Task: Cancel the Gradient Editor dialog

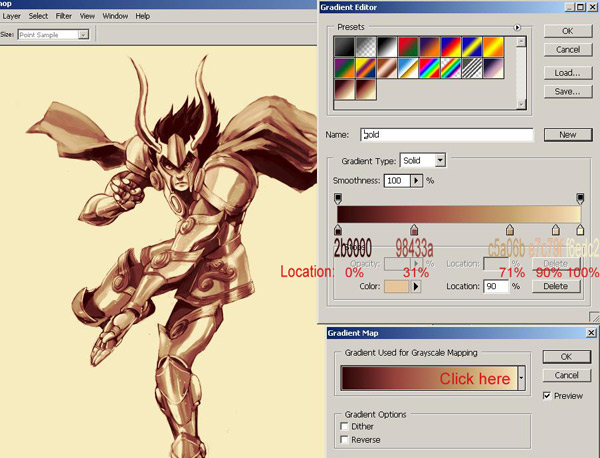Action: [x=568, y=50]
